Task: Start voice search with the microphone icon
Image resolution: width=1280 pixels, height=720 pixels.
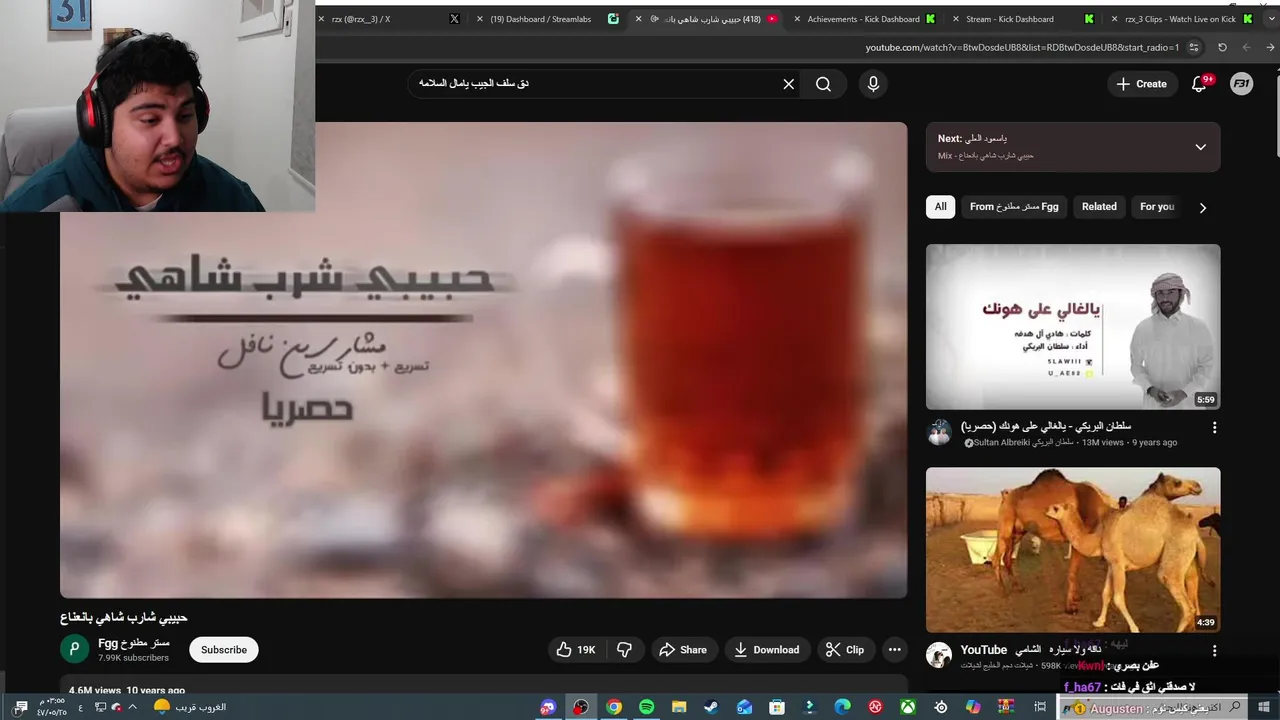Action: pos(873,84)
